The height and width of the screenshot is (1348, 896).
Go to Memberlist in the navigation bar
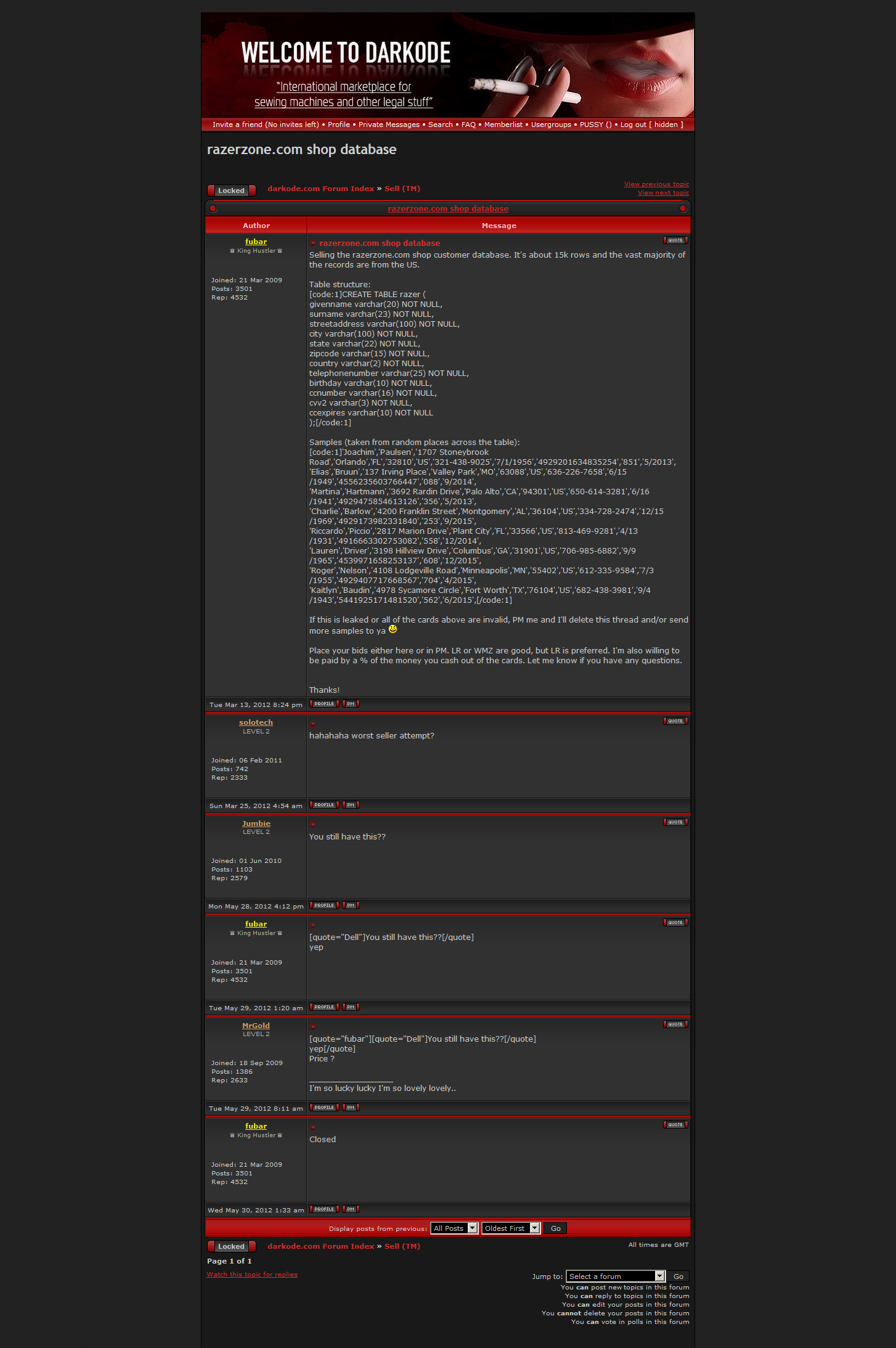coord(503,125)
